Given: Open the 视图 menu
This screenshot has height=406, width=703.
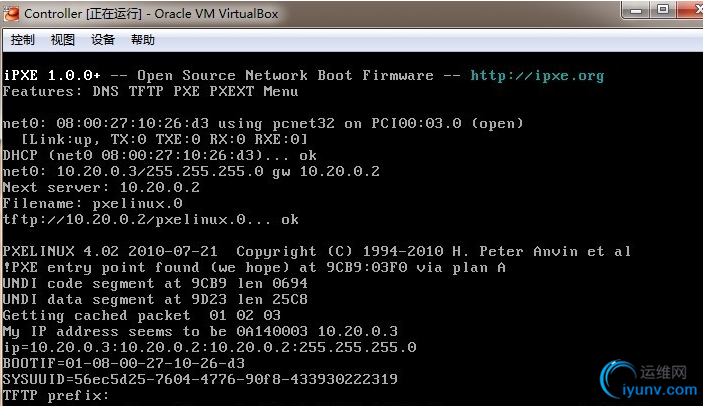Looking at the screenshot, I should click(62, 40).
